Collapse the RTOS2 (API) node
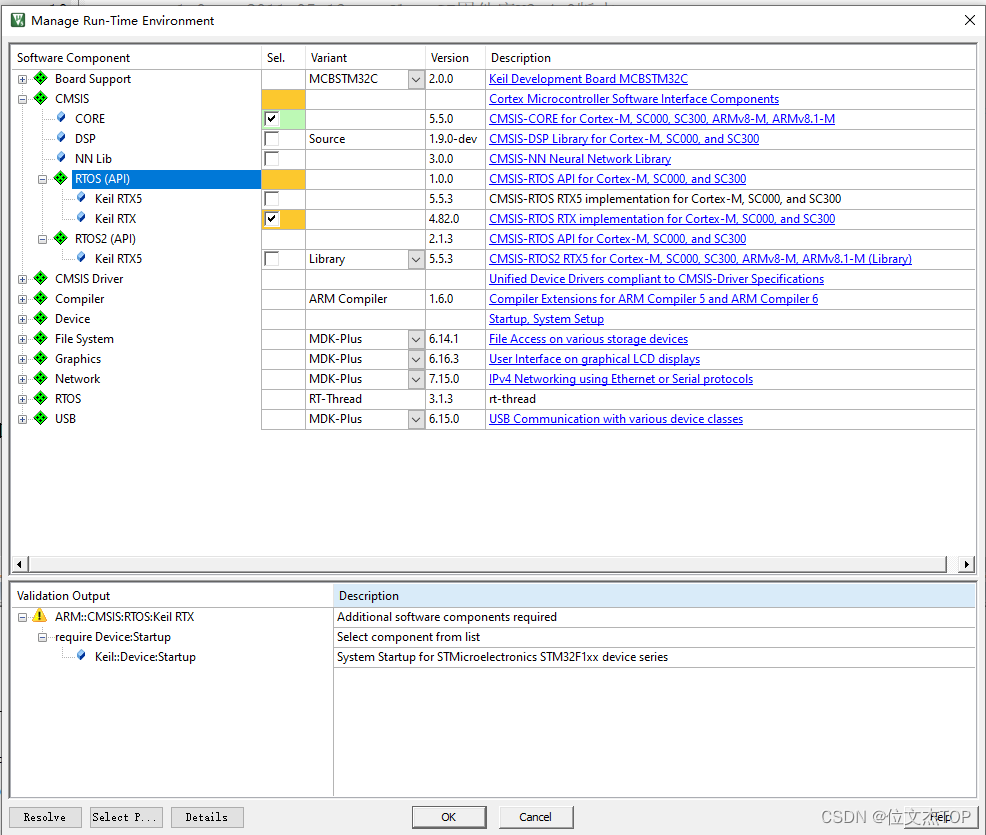986x835 pixels. pos(43,239)
